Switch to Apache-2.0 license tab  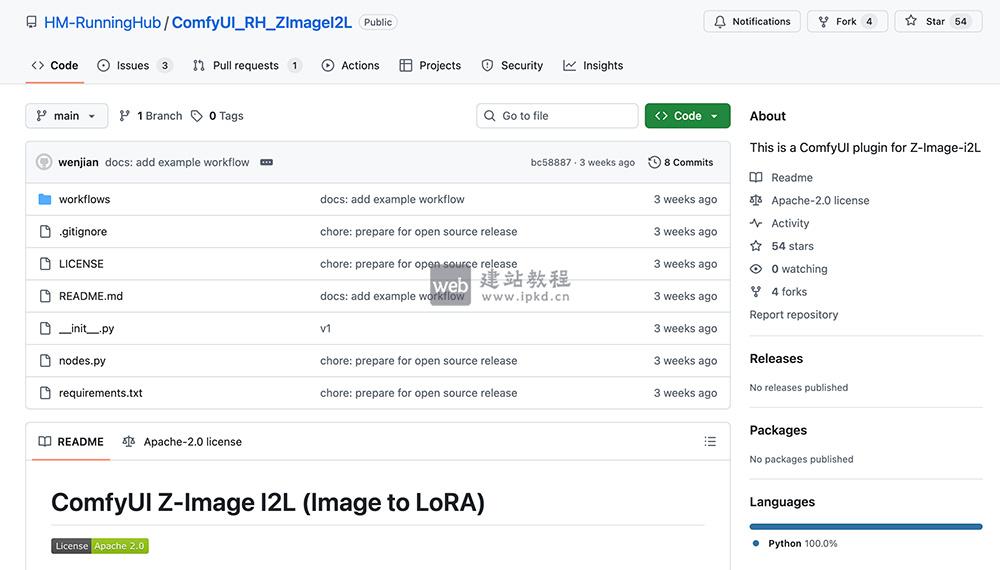point(182,441)
